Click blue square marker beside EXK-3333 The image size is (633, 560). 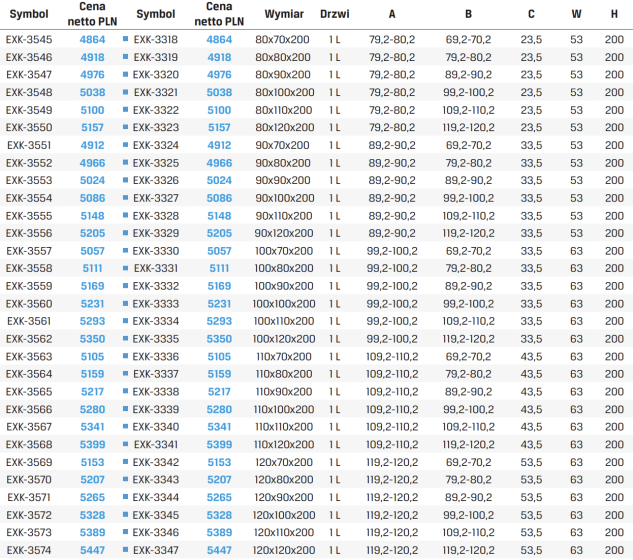[126, 303]
